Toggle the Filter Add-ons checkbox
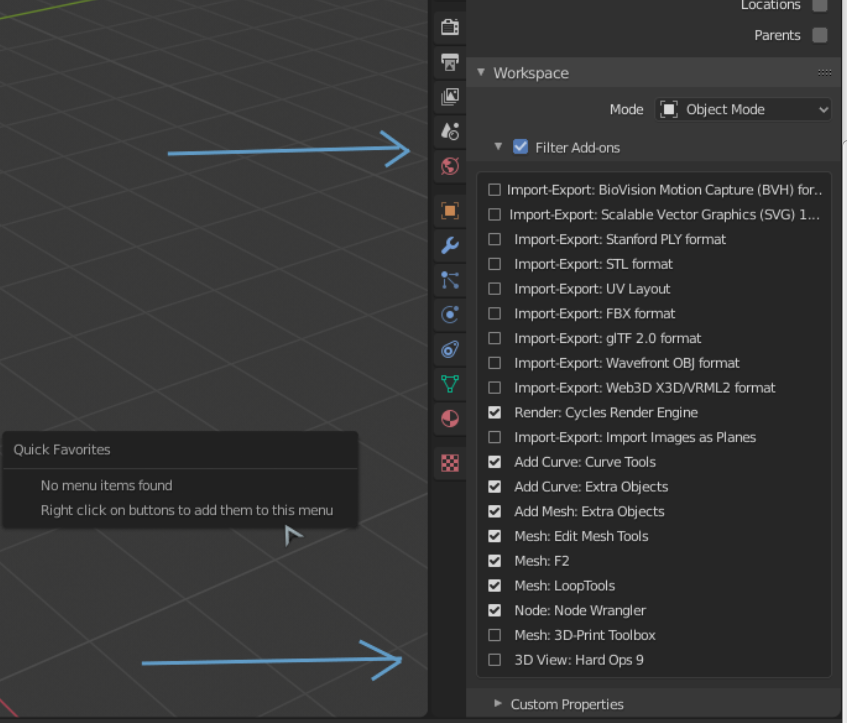 pos(520,147)
